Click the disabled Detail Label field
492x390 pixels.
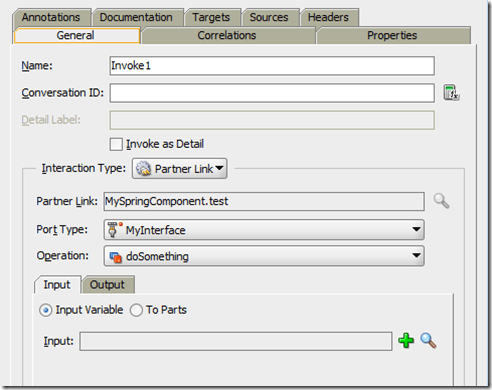coord(272,120)
